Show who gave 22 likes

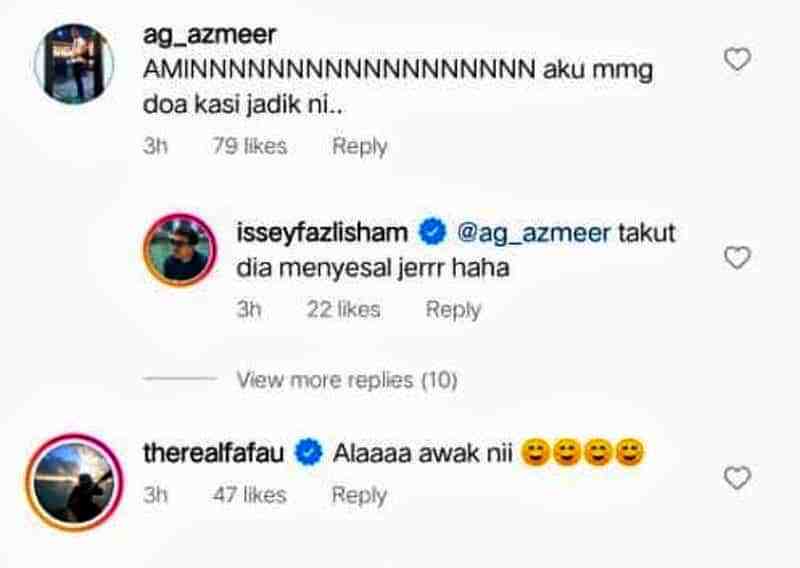pos(343,310)
